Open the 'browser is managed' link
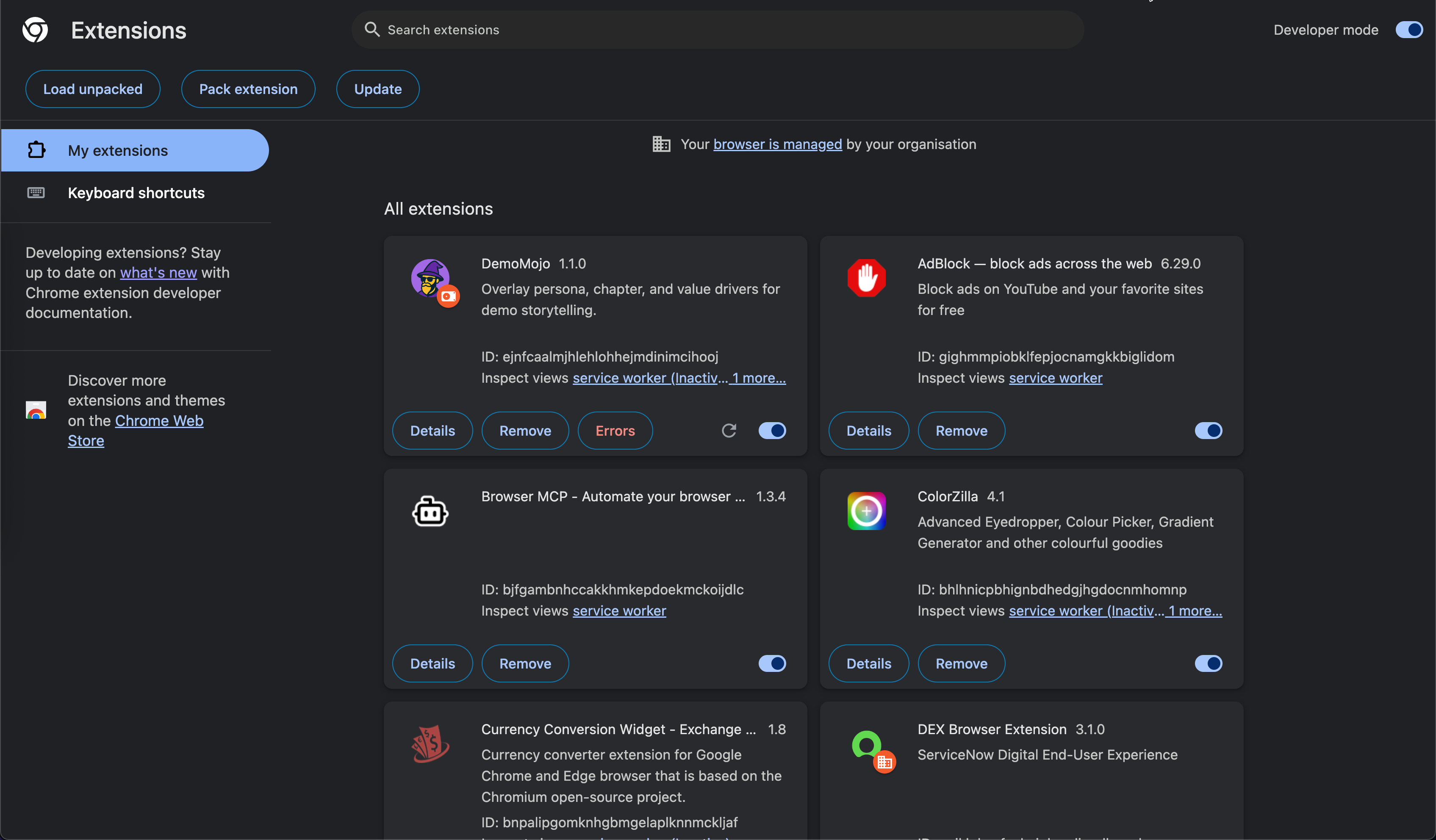The image size is (1436, 840). click(777, 144)
